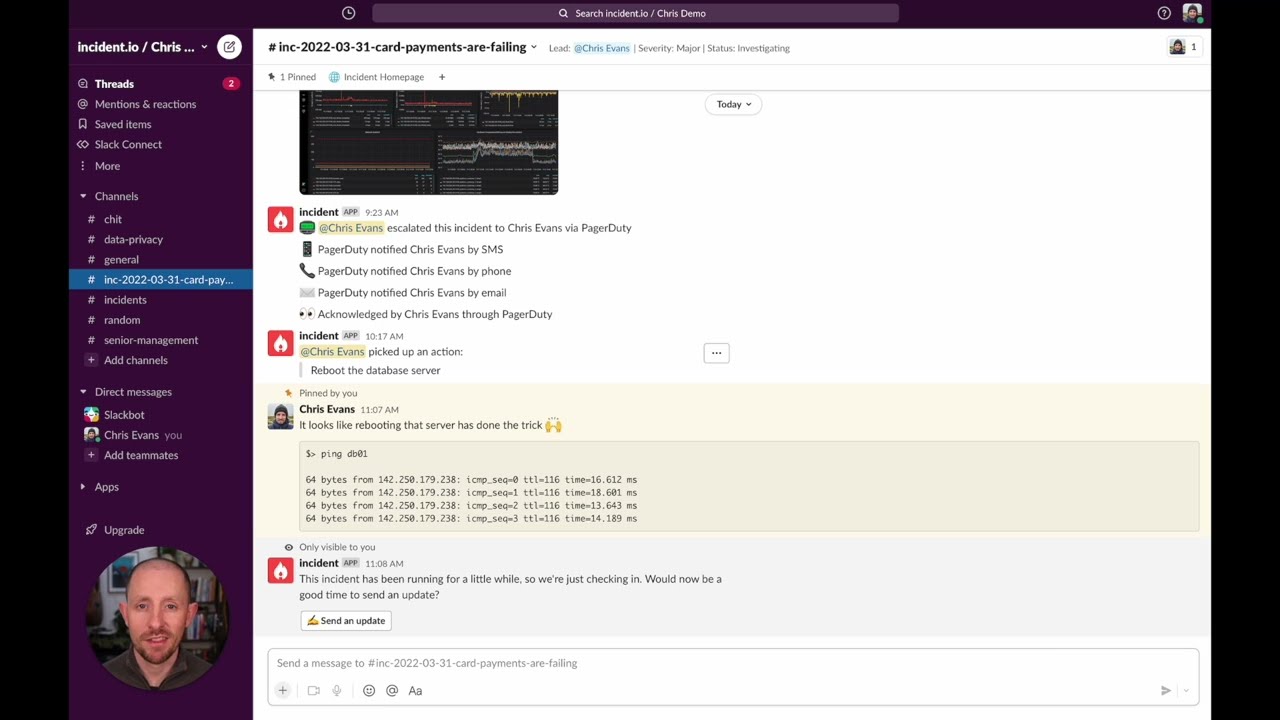Click the plus attach icon in composer
The image size is (1280, 720).
click(x=283, y=690)
